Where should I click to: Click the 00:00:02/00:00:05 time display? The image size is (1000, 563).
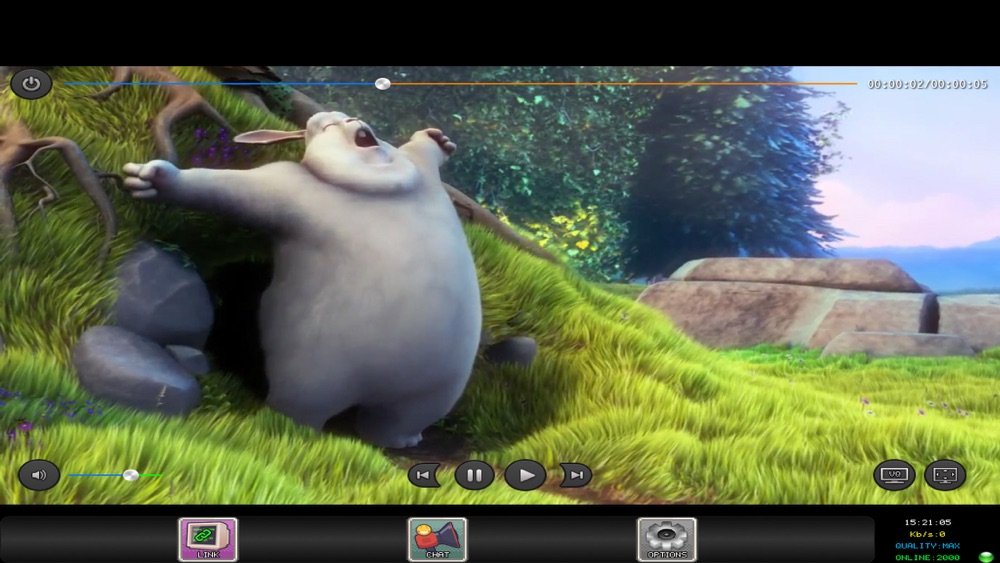point(927,84)
